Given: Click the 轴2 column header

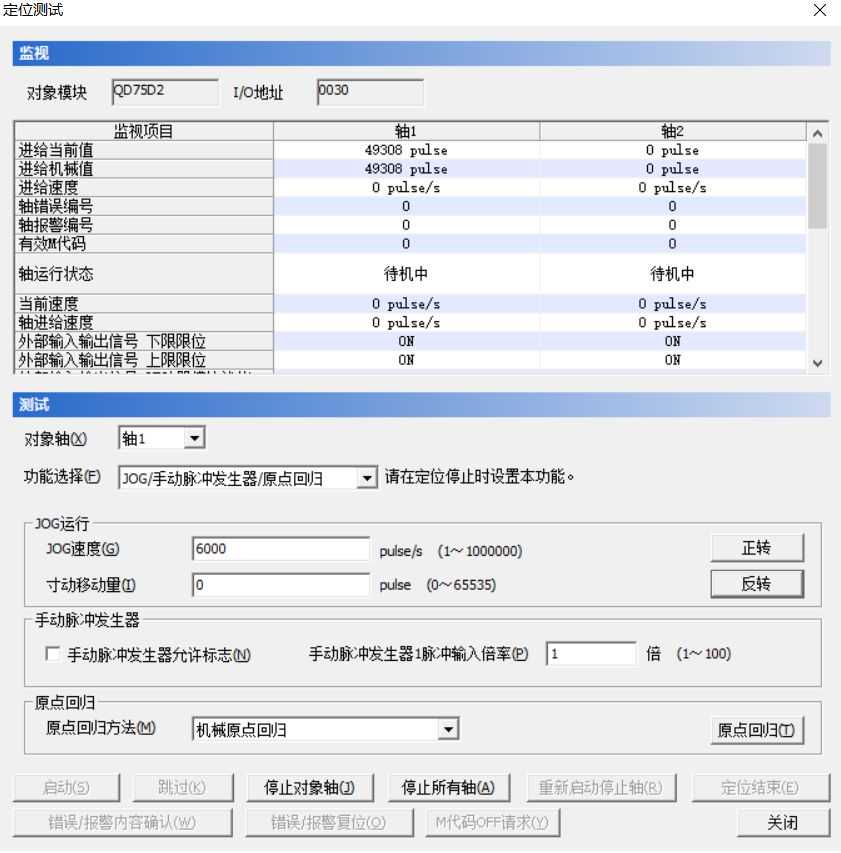Looking at the screenshot, I should 672,131.
